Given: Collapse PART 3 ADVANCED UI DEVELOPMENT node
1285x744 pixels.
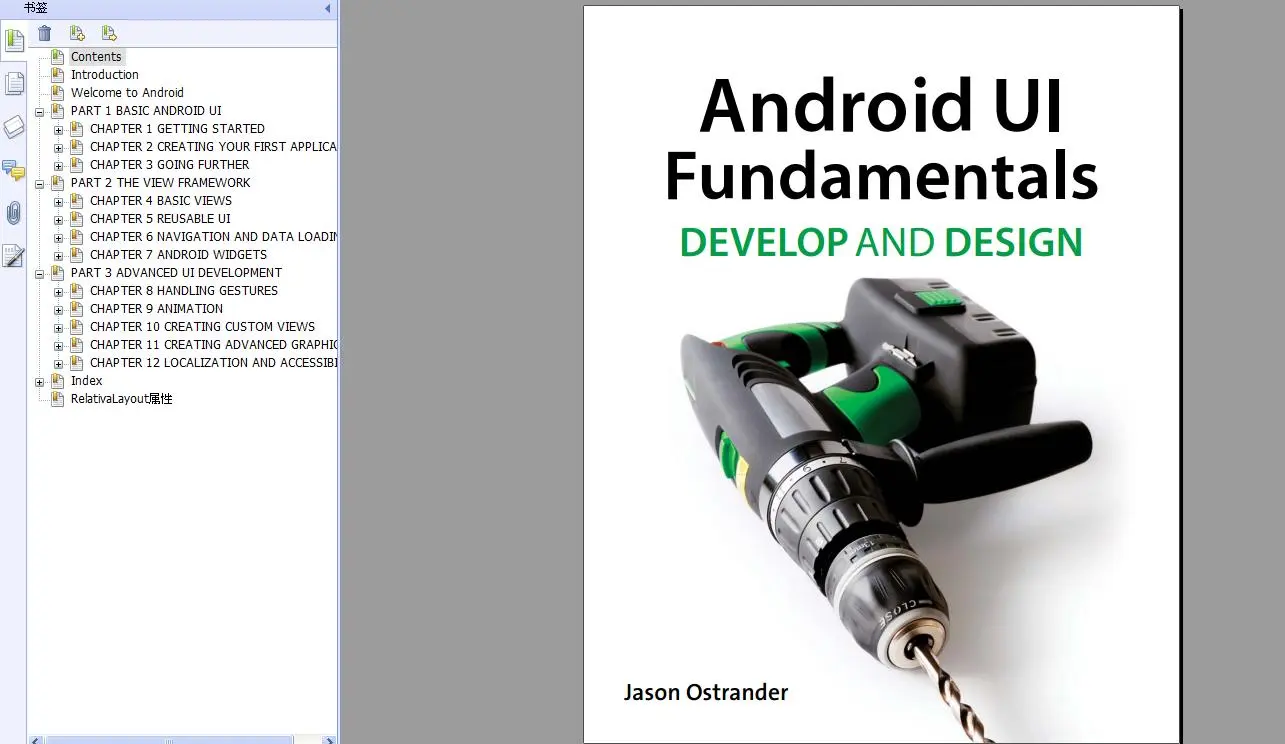Looking at the screenshot, I should (40, 274).
